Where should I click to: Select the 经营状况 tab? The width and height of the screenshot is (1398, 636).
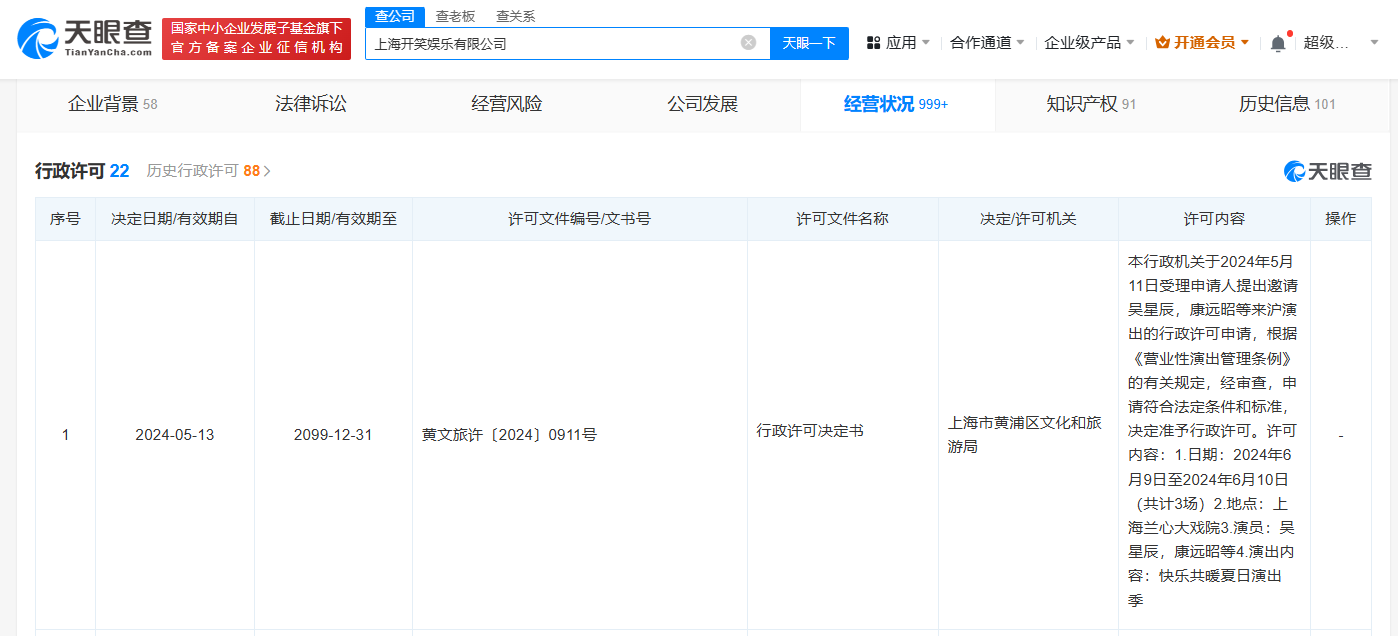click(x=896, y=104)
